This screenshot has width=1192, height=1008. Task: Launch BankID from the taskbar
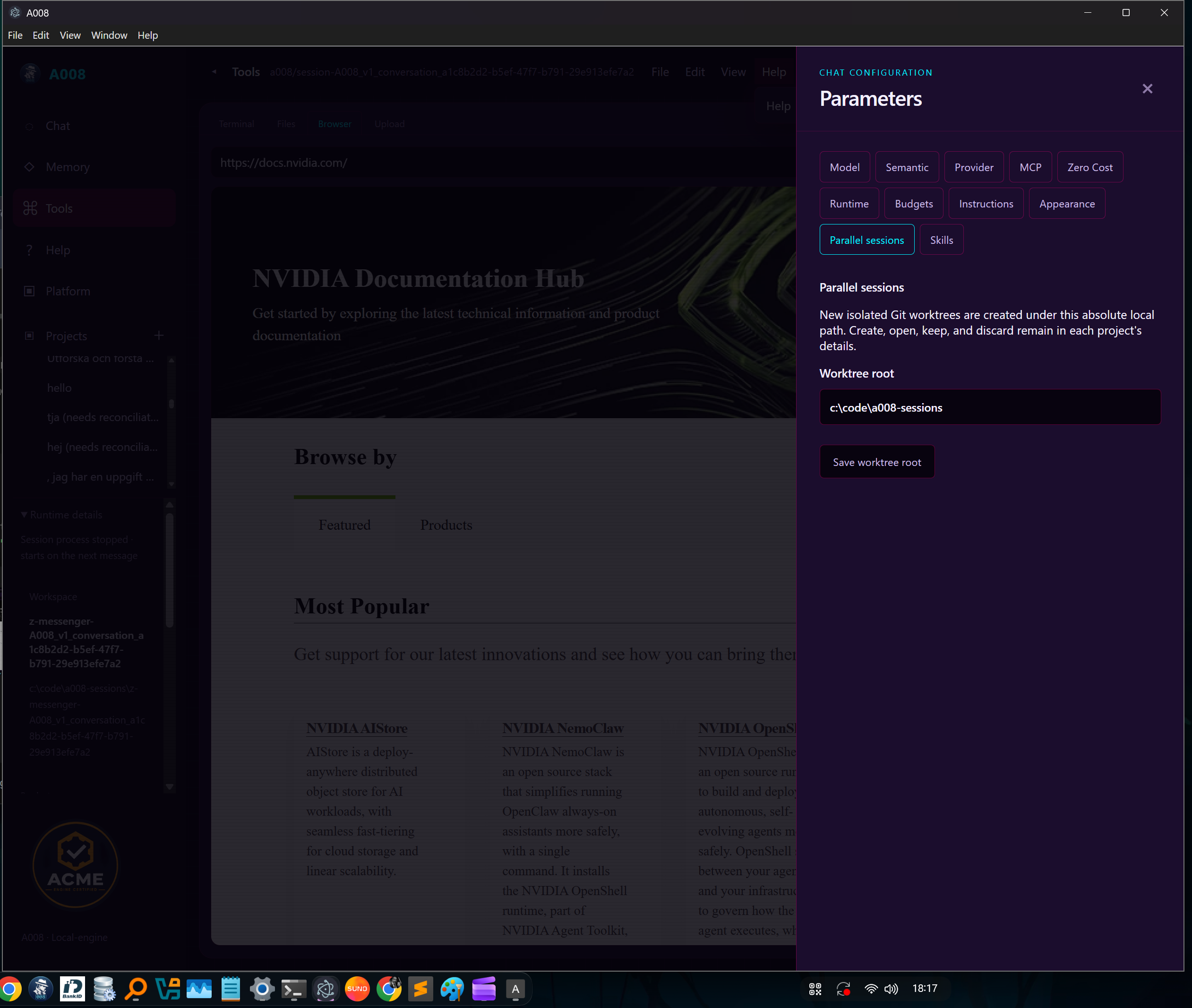73,989
